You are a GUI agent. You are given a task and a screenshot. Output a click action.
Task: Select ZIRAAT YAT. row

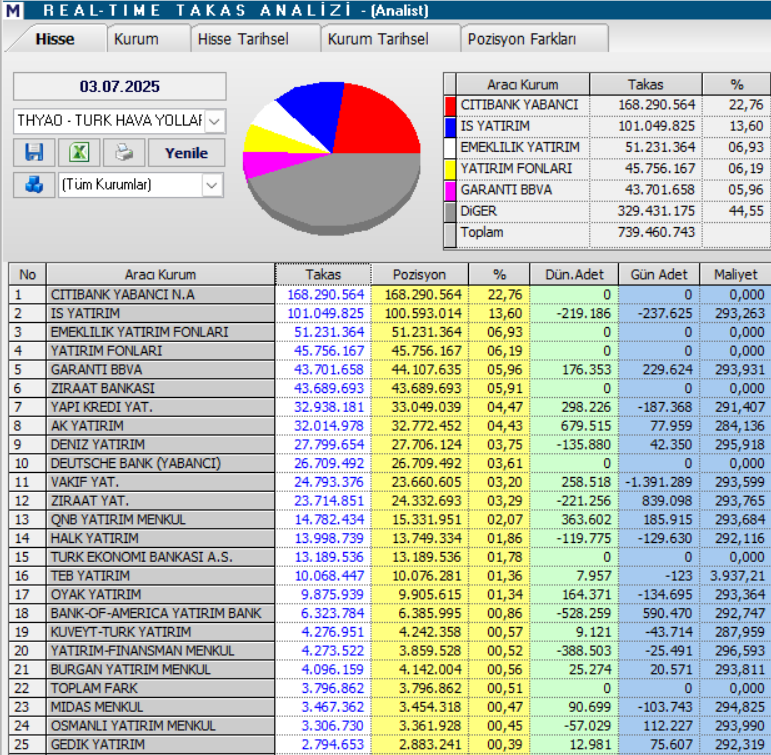click(390, 500)
